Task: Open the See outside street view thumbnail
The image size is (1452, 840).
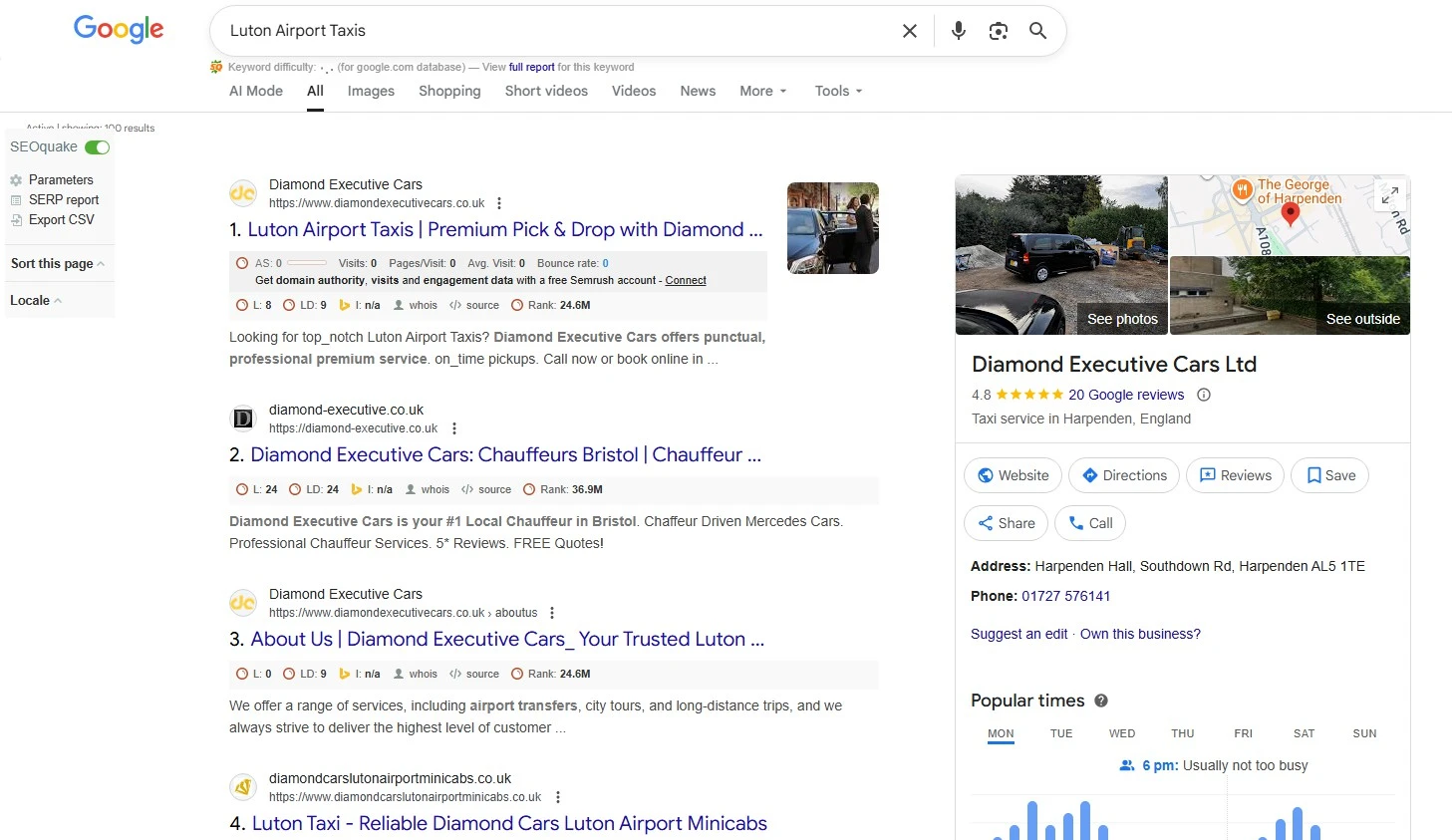Action: pyautogui.click(x=1290, y=296)
